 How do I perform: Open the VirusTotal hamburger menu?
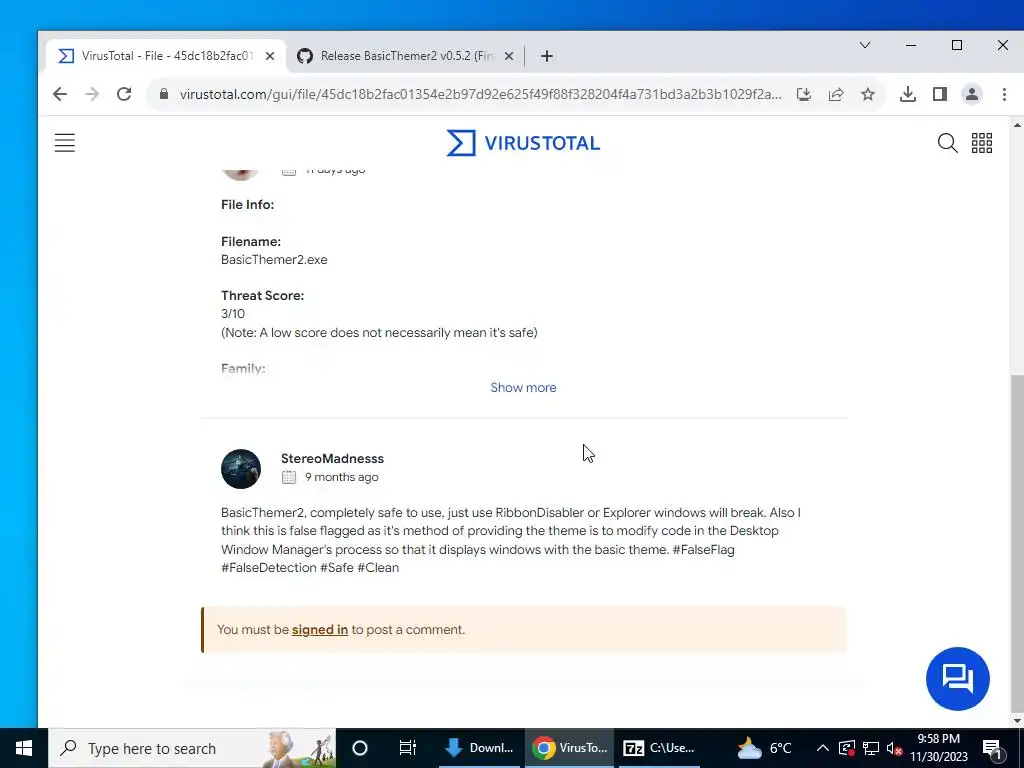(65, 142)
